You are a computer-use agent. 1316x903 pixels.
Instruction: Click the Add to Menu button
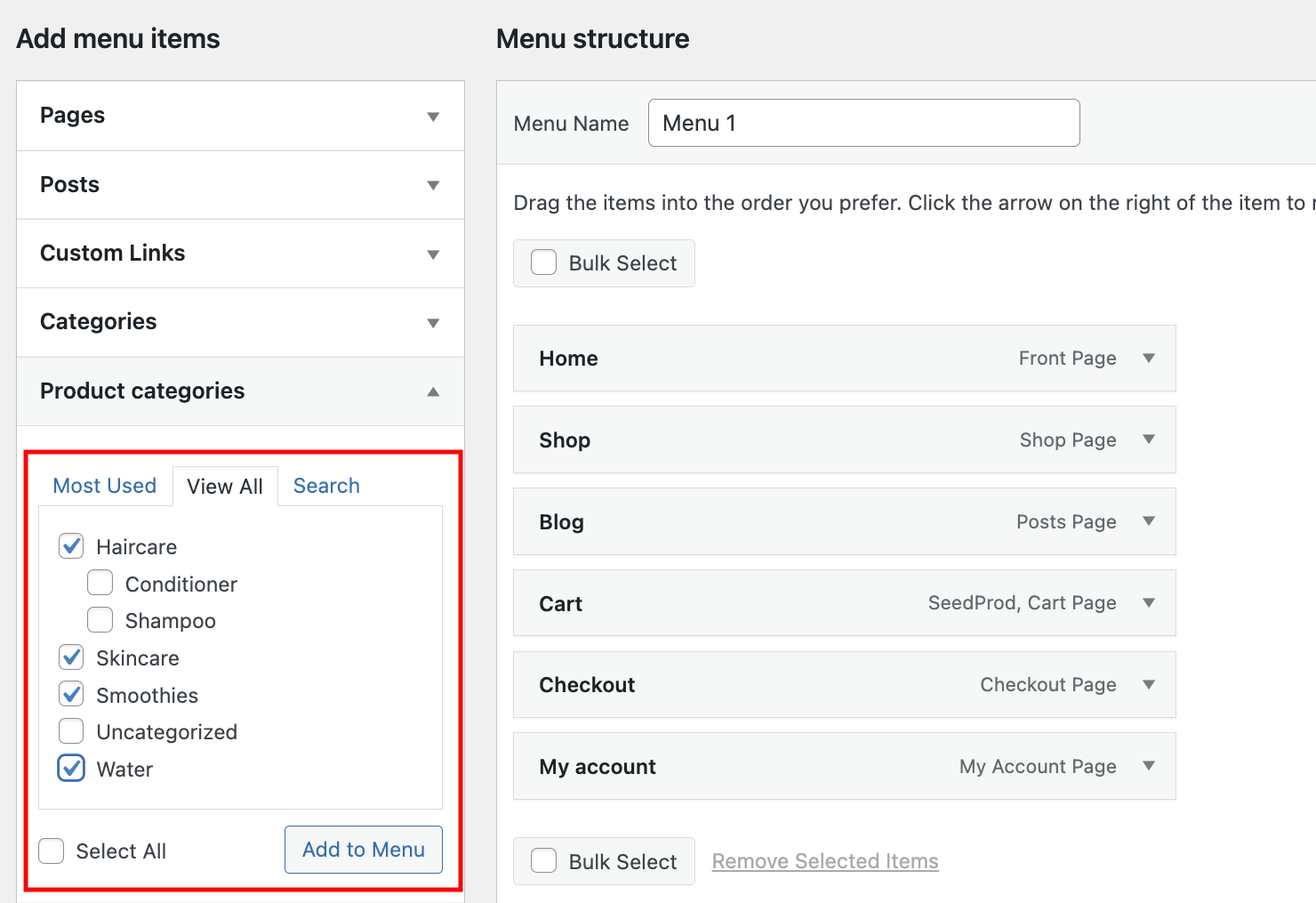click(363, 850)
